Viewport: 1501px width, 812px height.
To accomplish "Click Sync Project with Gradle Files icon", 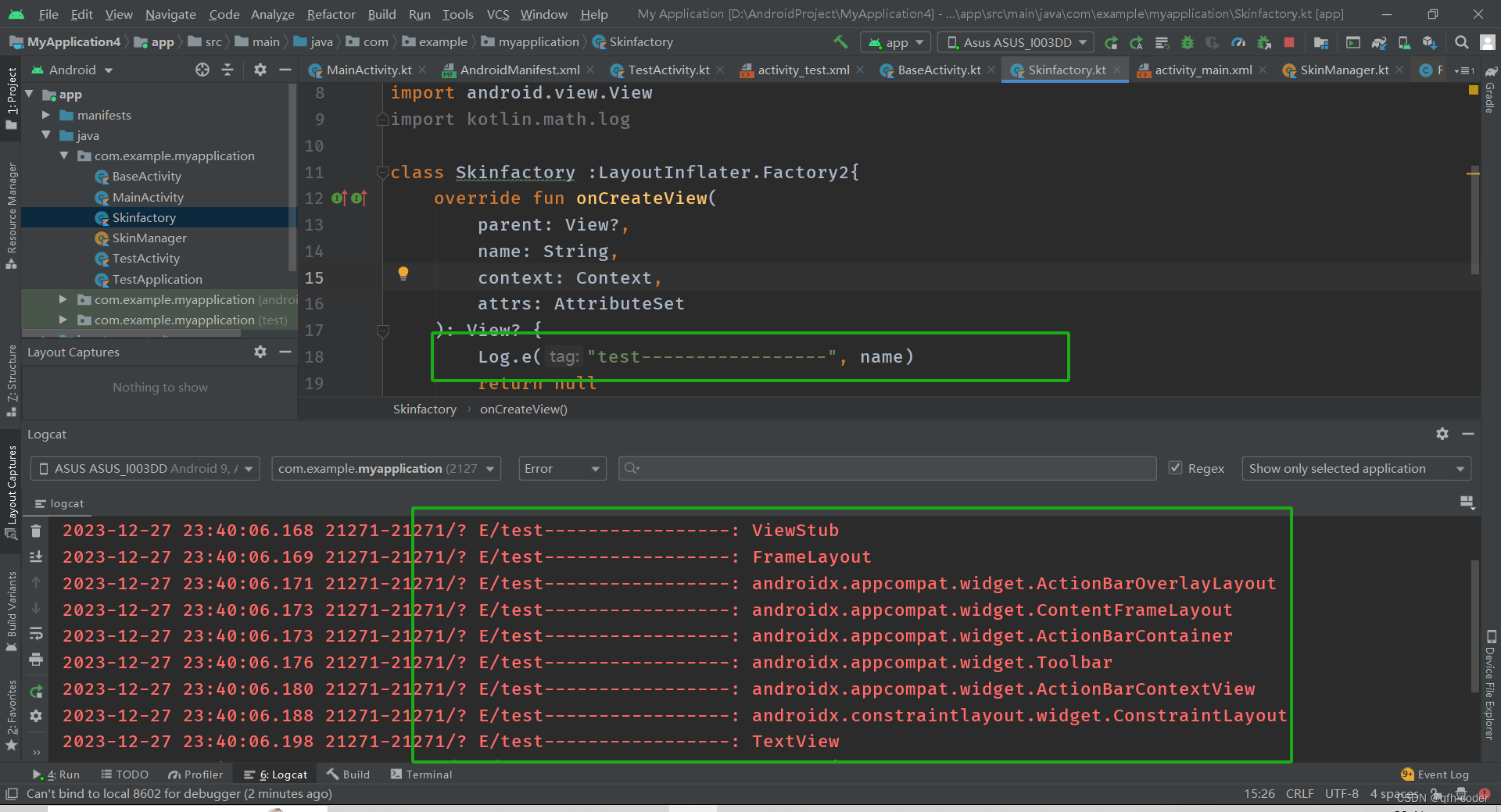I will pos(1379,42).
